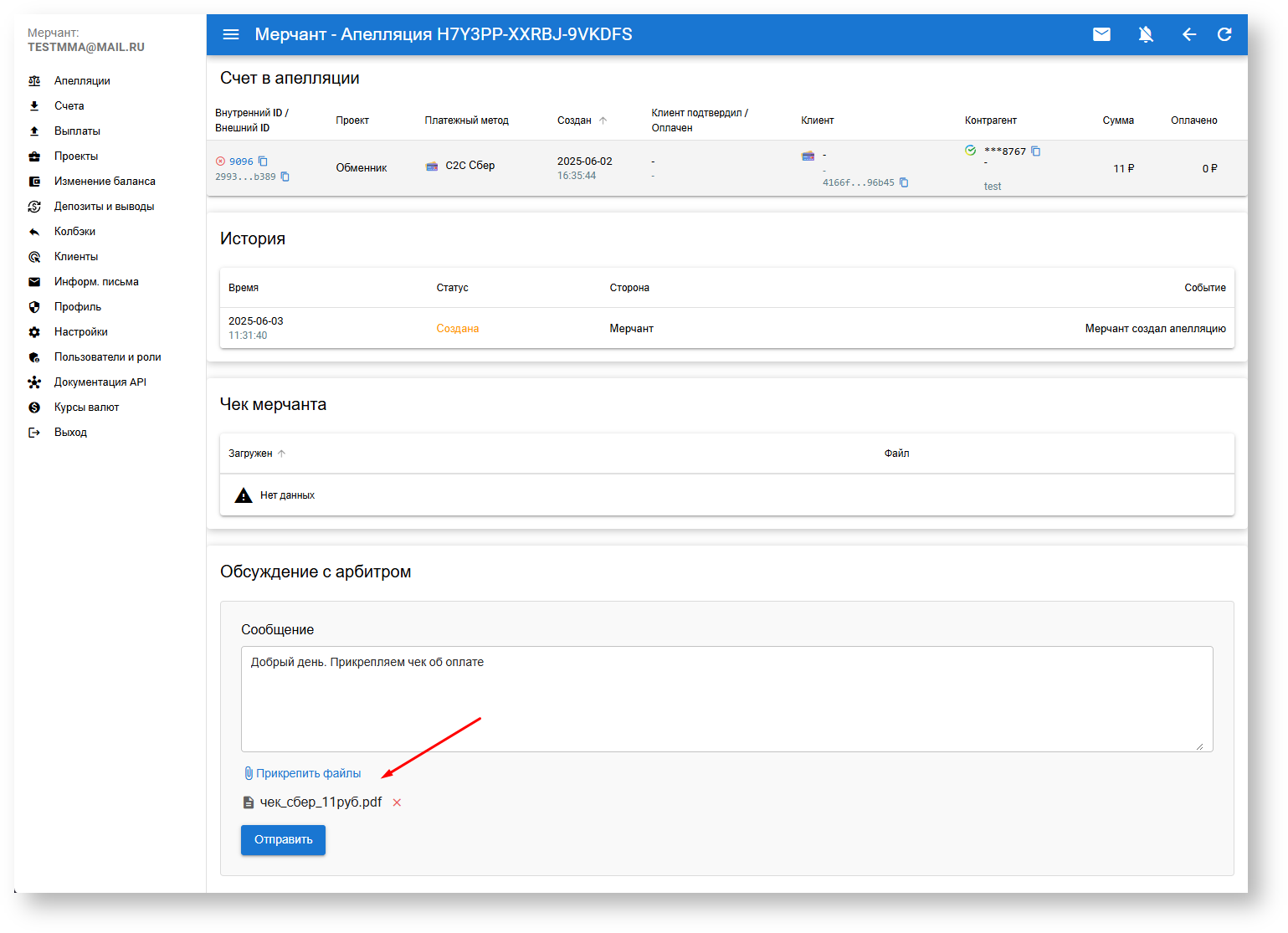Log out via Выход

(70, 433)
